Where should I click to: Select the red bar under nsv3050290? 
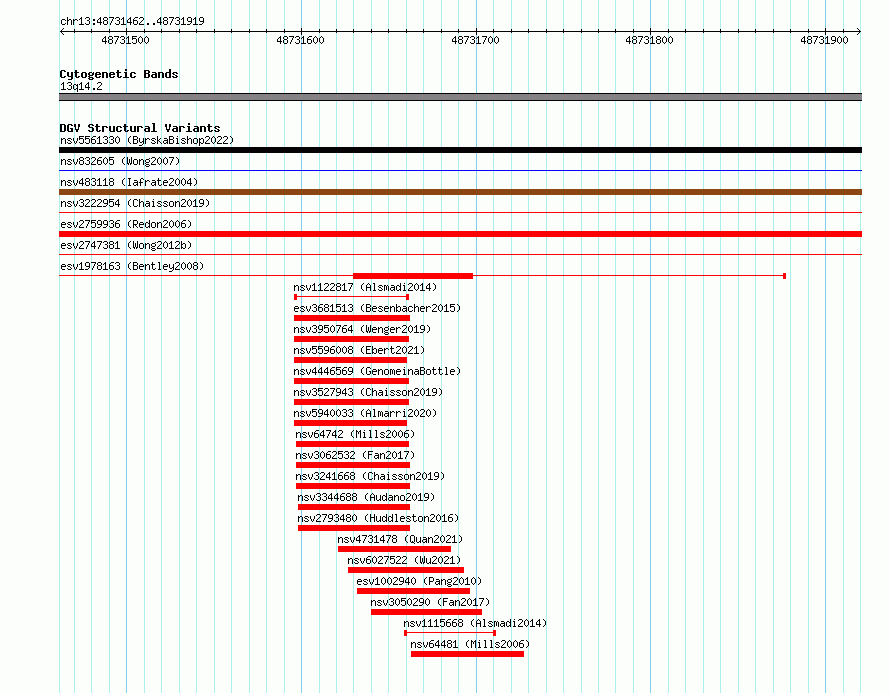tap(426, 612)
